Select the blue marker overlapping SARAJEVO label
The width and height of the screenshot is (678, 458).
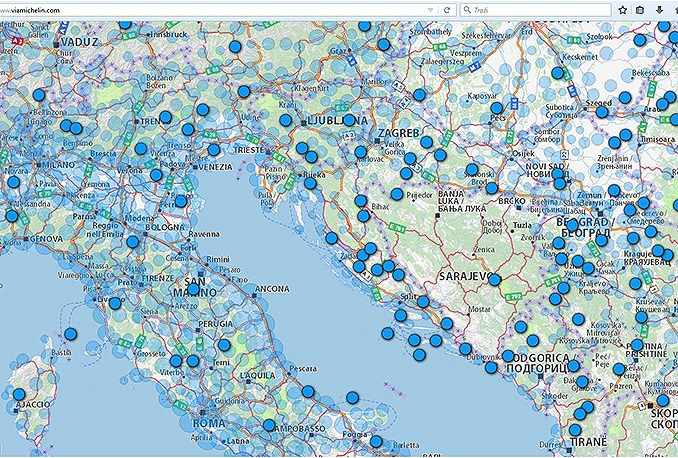pyautogui.click(x=494, y=279)
